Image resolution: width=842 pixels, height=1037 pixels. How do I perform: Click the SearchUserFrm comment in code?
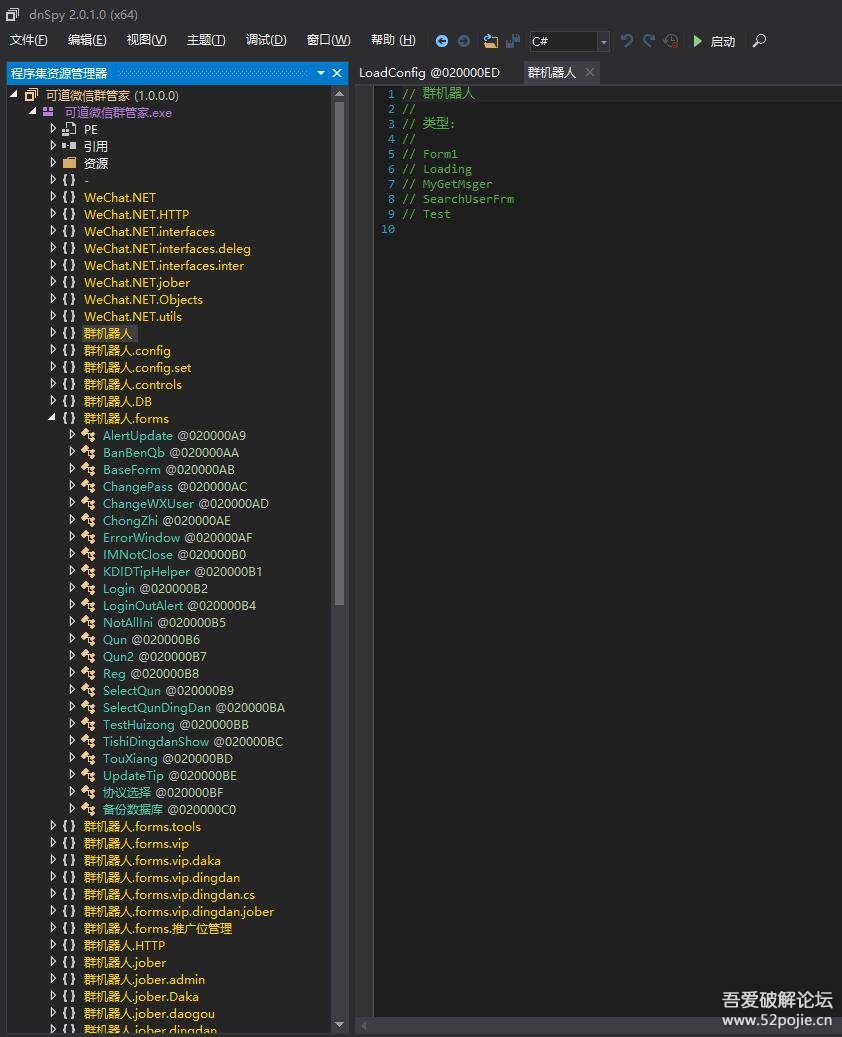click(468, 198)
